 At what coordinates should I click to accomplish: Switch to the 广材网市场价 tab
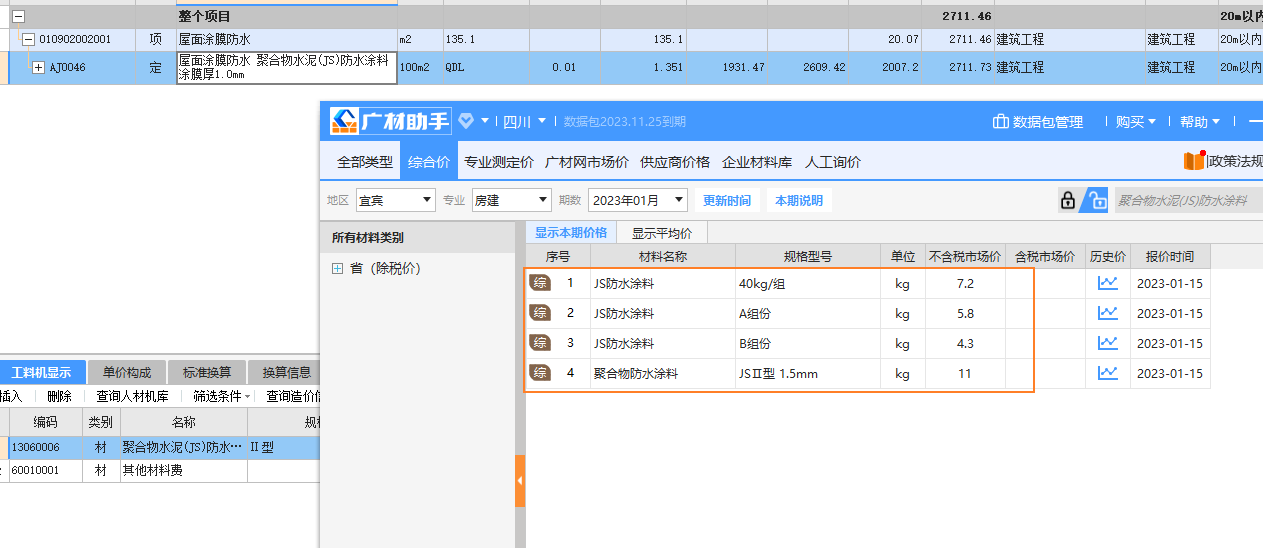click(x=586, y=162)
